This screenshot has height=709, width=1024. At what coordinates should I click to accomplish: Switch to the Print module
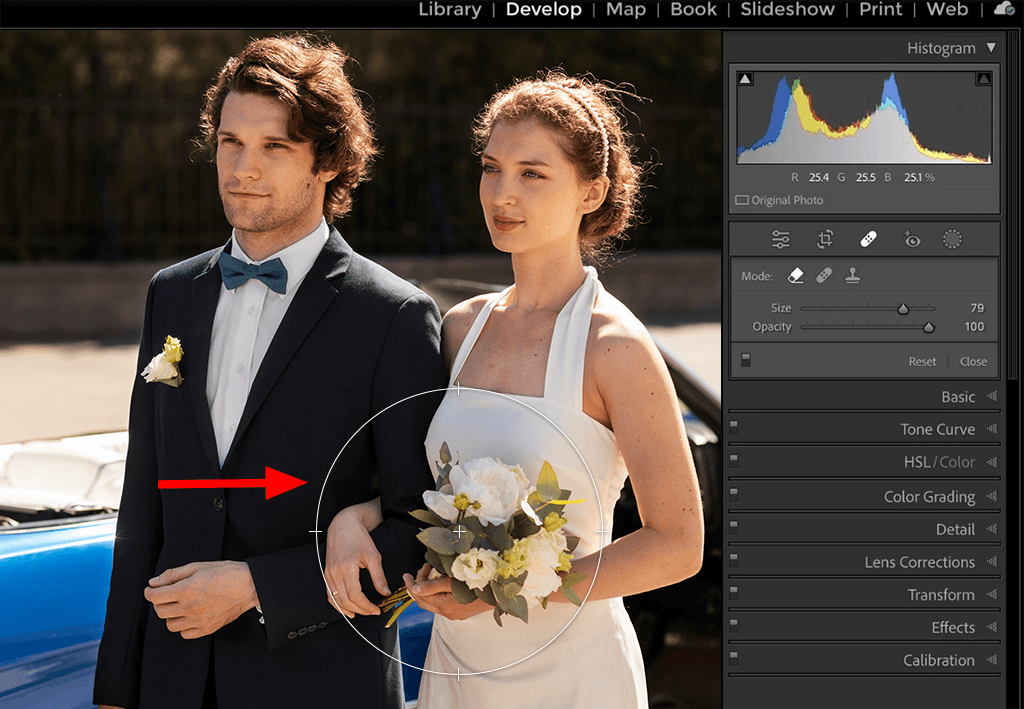[880, 9]
